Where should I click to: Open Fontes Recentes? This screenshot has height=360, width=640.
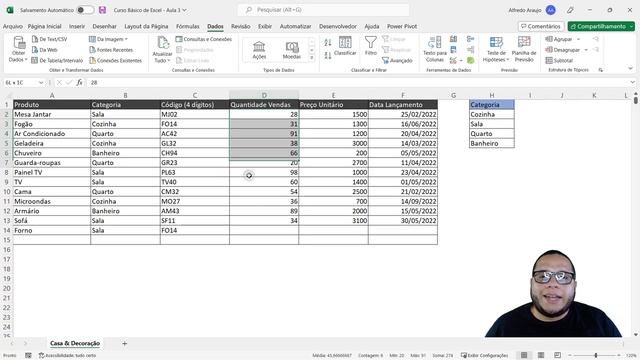click(x=111, y=50)
